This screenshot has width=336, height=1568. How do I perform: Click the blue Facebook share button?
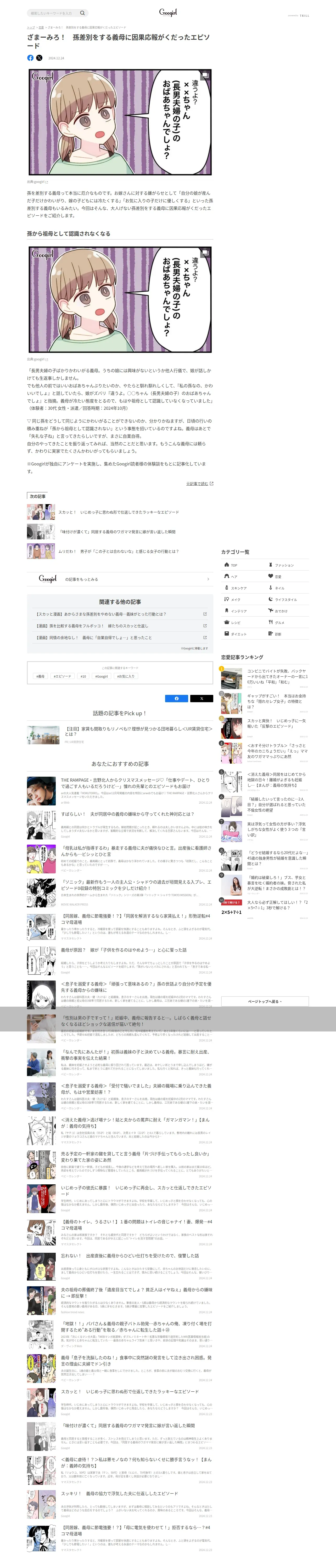pyautogui.click(x=177, y=699)
